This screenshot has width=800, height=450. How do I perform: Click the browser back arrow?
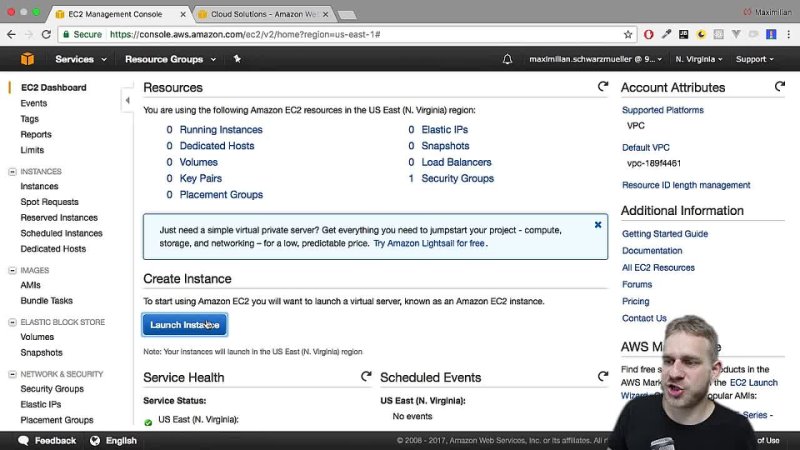[x=11, y=34]
